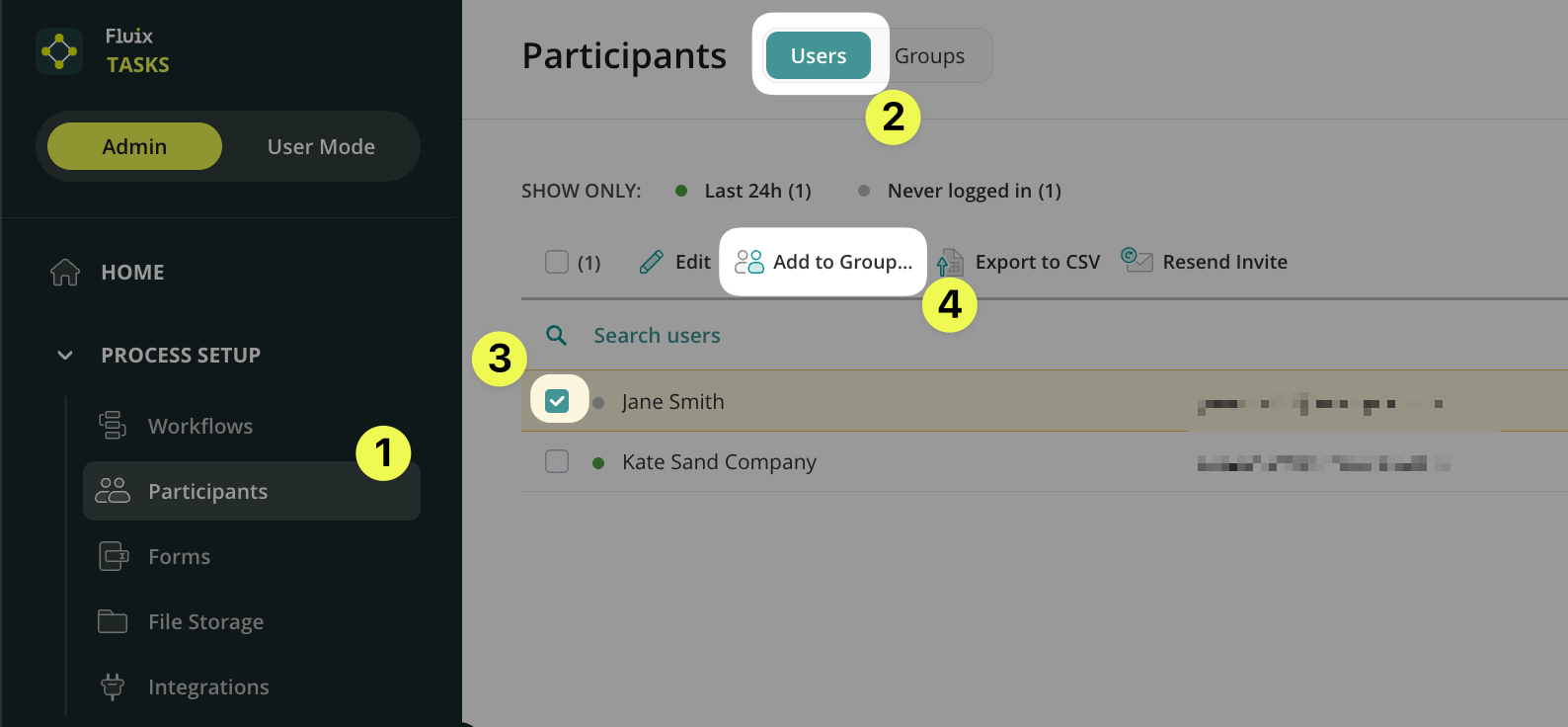Click the Edit pencil icon
Image resolution: width=1568 pixels, height=727 pixels.
tap(652, 262)
